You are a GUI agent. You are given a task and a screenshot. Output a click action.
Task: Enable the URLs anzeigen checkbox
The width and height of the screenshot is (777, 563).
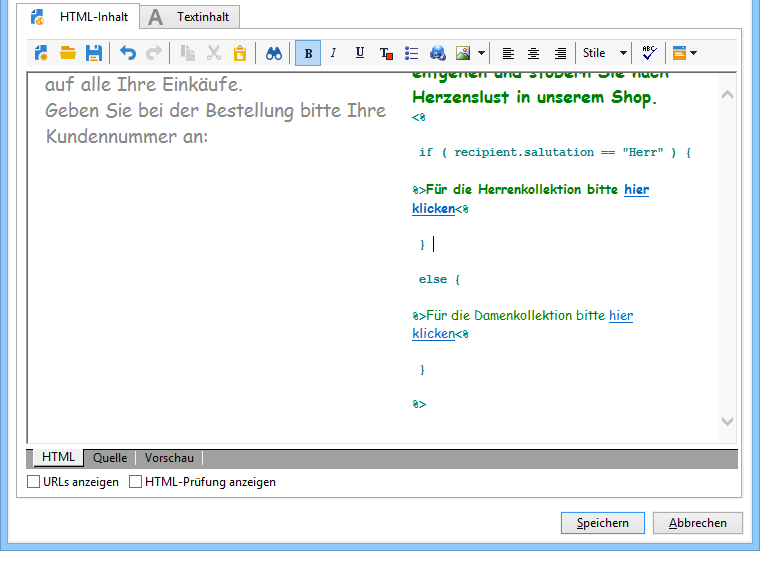click(x=33, y=482)
